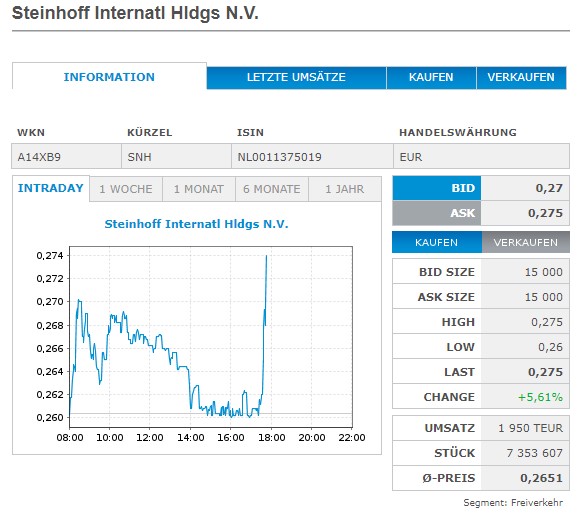Click the blue KAUFEN button below ASK
The width and height of the screenshot is (581, 529).
(437, 242)
